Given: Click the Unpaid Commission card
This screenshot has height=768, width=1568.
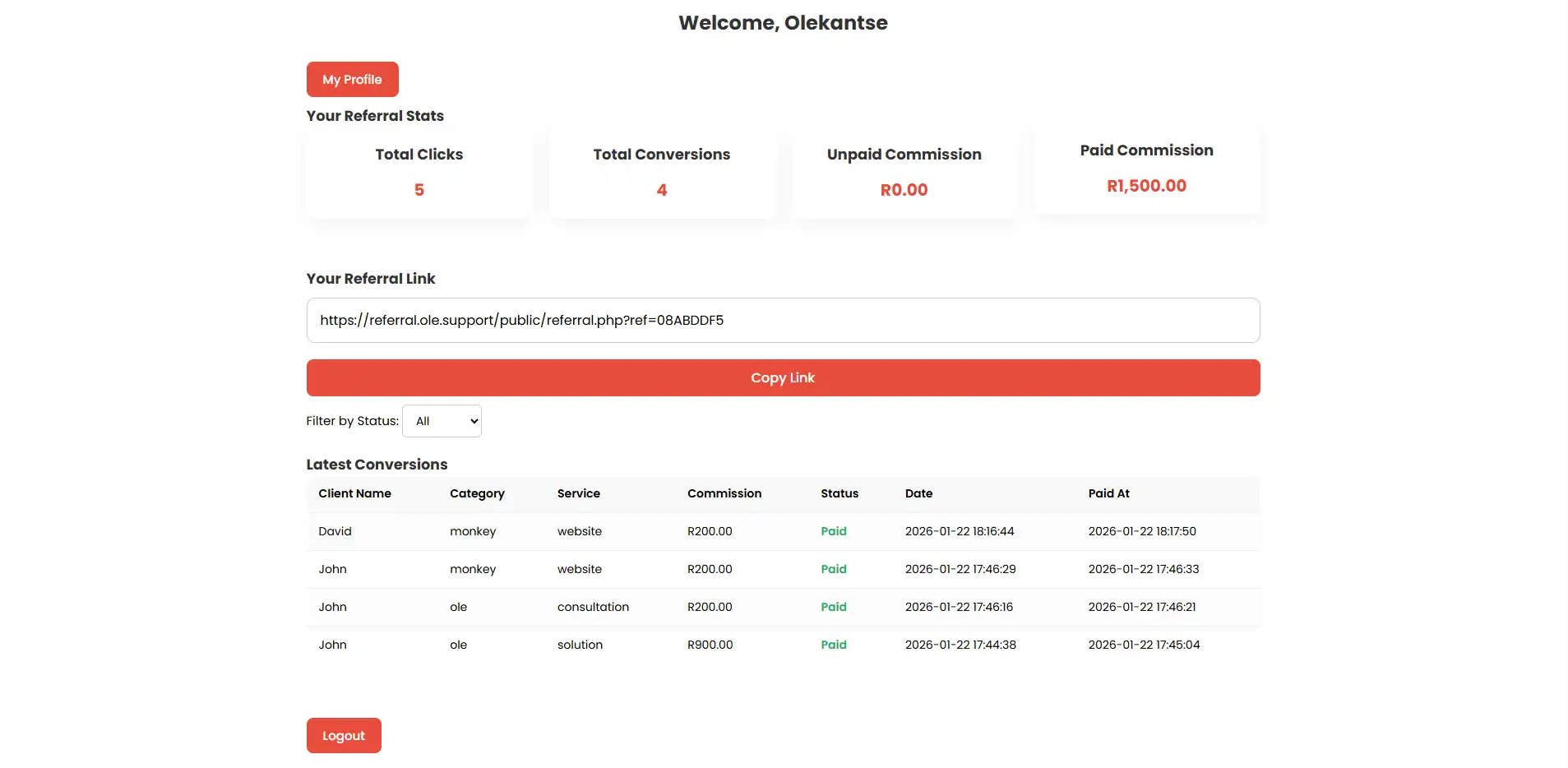Looking at the screenshot, I should [904, 173].
